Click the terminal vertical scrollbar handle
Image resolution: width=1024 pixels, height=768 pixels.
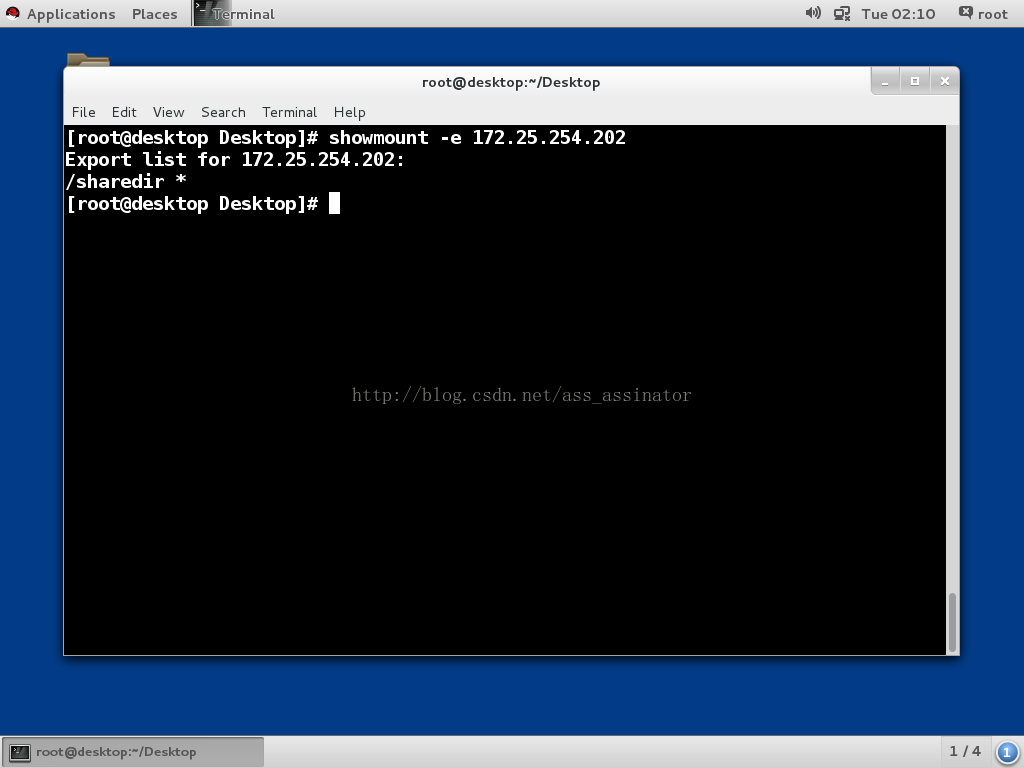(x=953, y=622)
